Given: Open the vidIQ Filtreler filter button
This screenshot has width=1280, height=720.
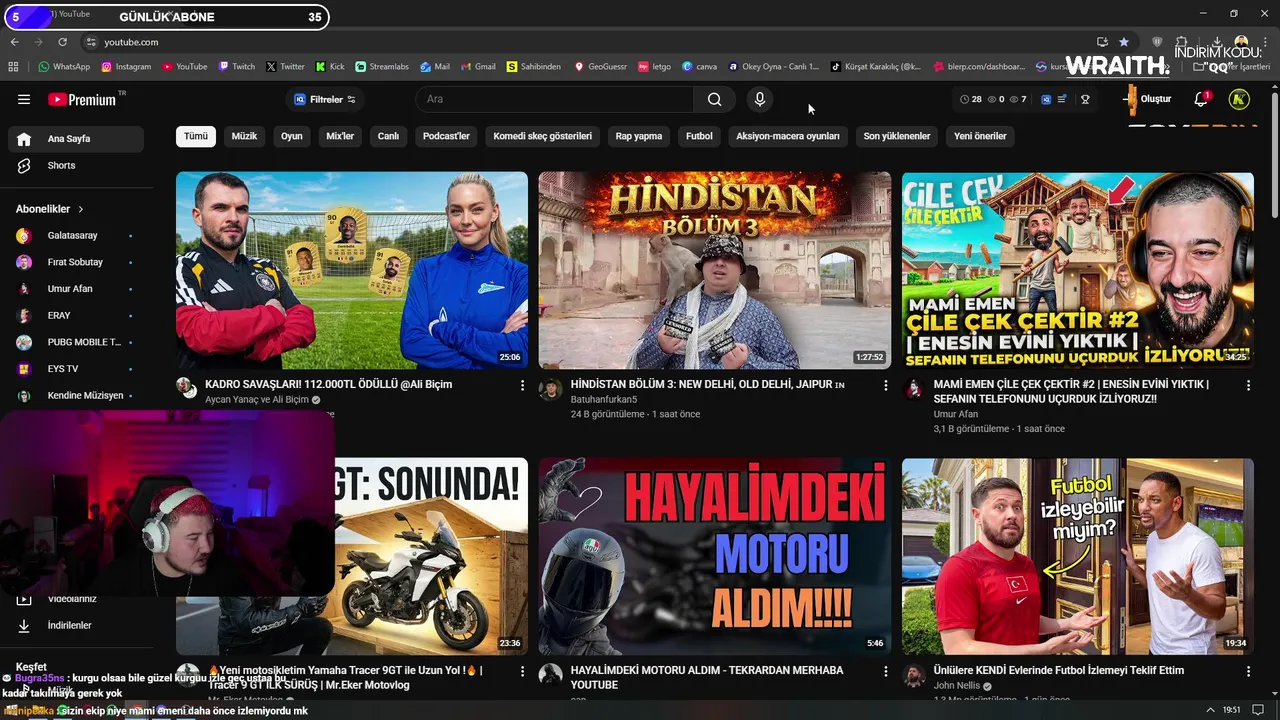Looking at the screenshot, I should pyautogui.click(x=324, y=99).
